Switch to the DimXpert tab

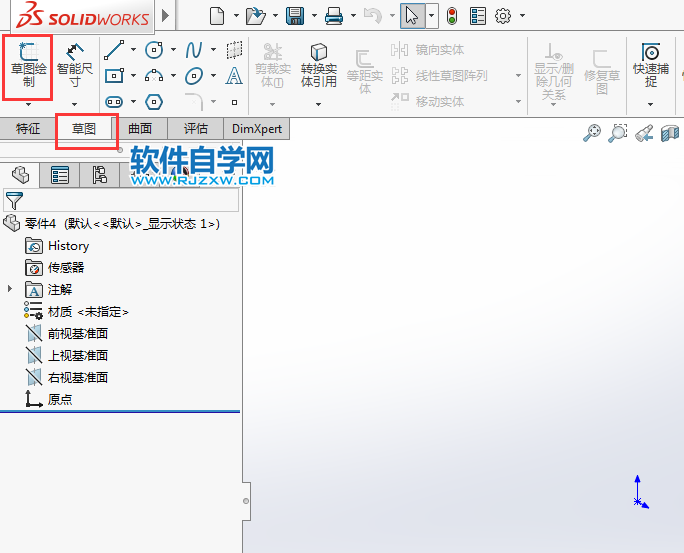click(x=257, y=129)
